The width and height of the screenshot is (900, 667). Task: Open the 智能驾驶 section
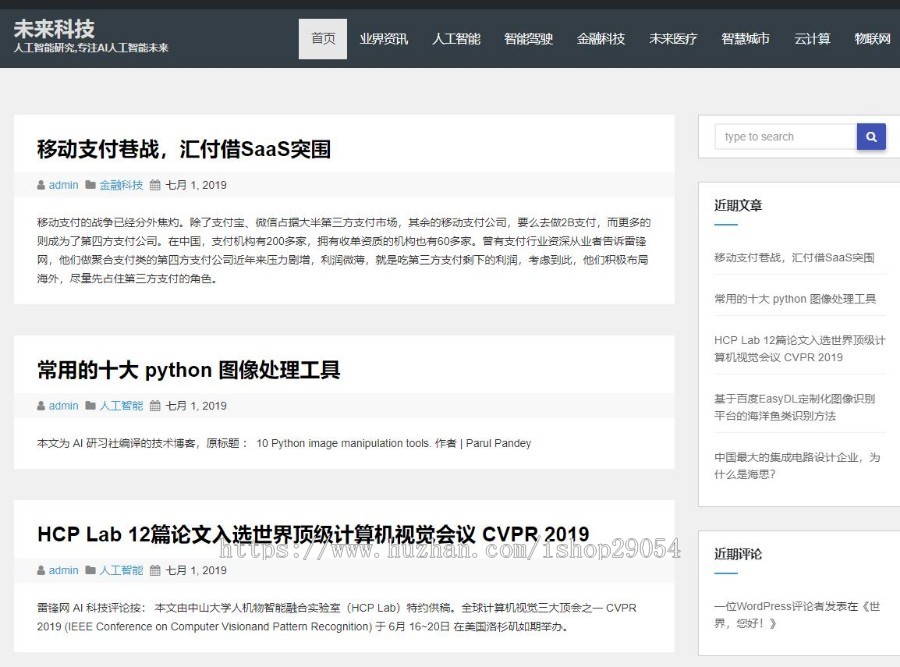tap(526, 39)
